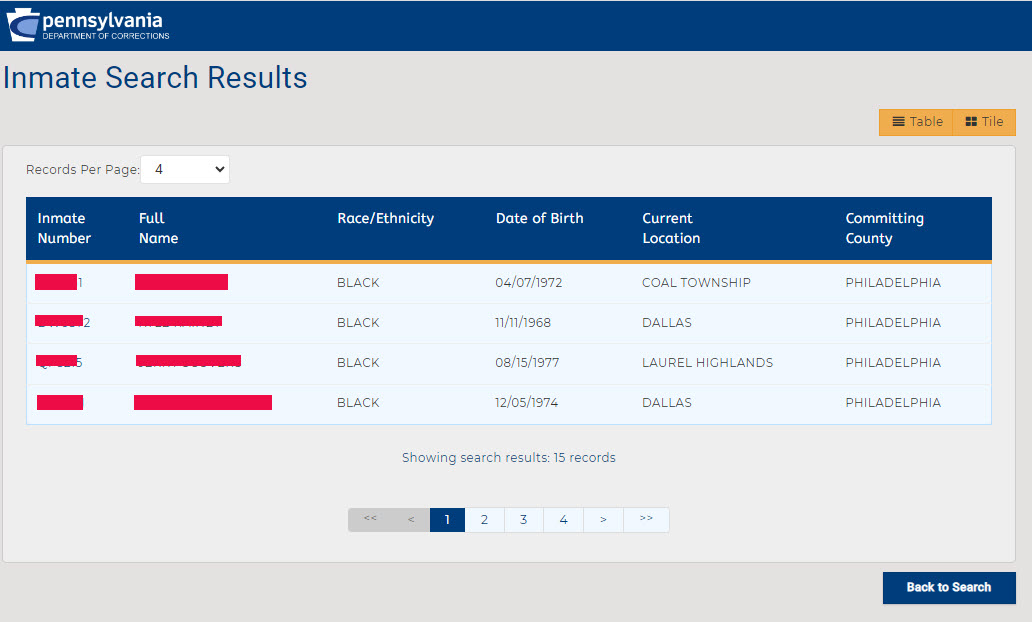Click the Back to Search button
1032x622 pixels.
coord(948,588)
